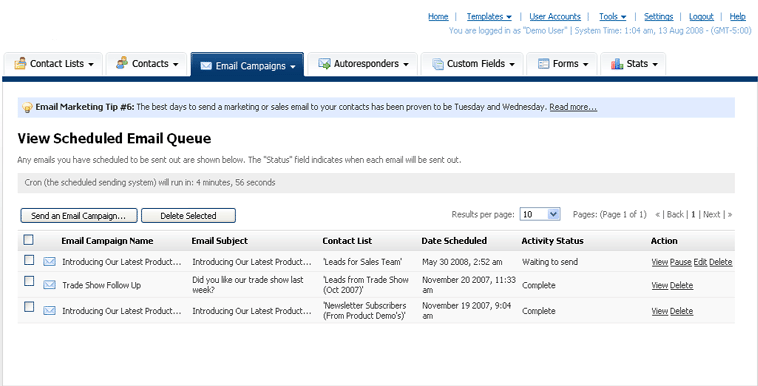Click the Send an Email Campaign... button

click(x=79, y=216)
